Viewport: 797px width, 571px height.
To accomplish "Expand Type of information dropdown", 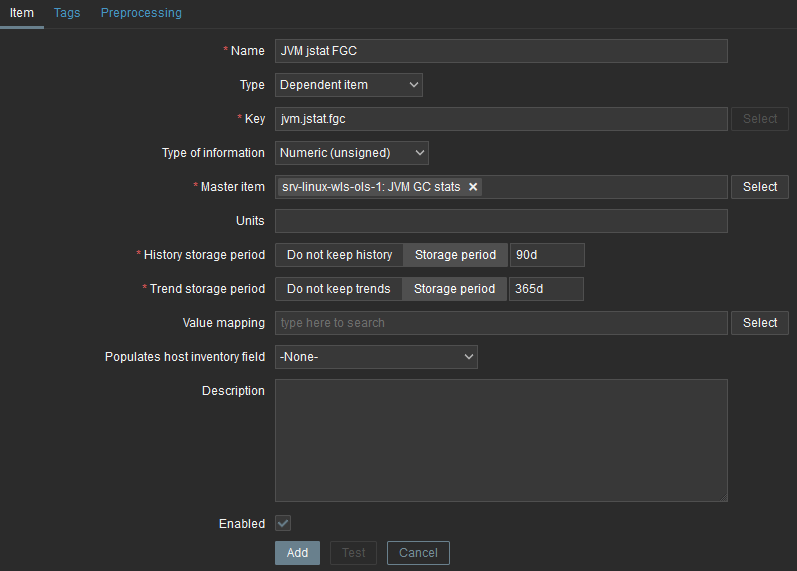I will click(351, 153).
